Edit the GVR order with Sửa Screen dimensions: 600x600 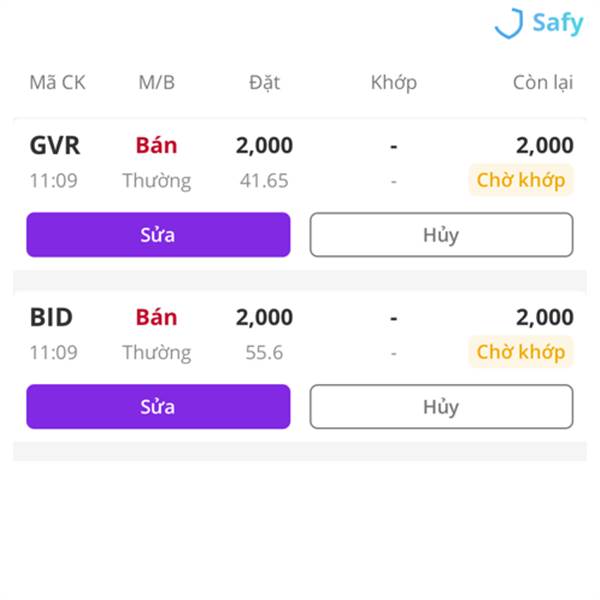[158, 235]
